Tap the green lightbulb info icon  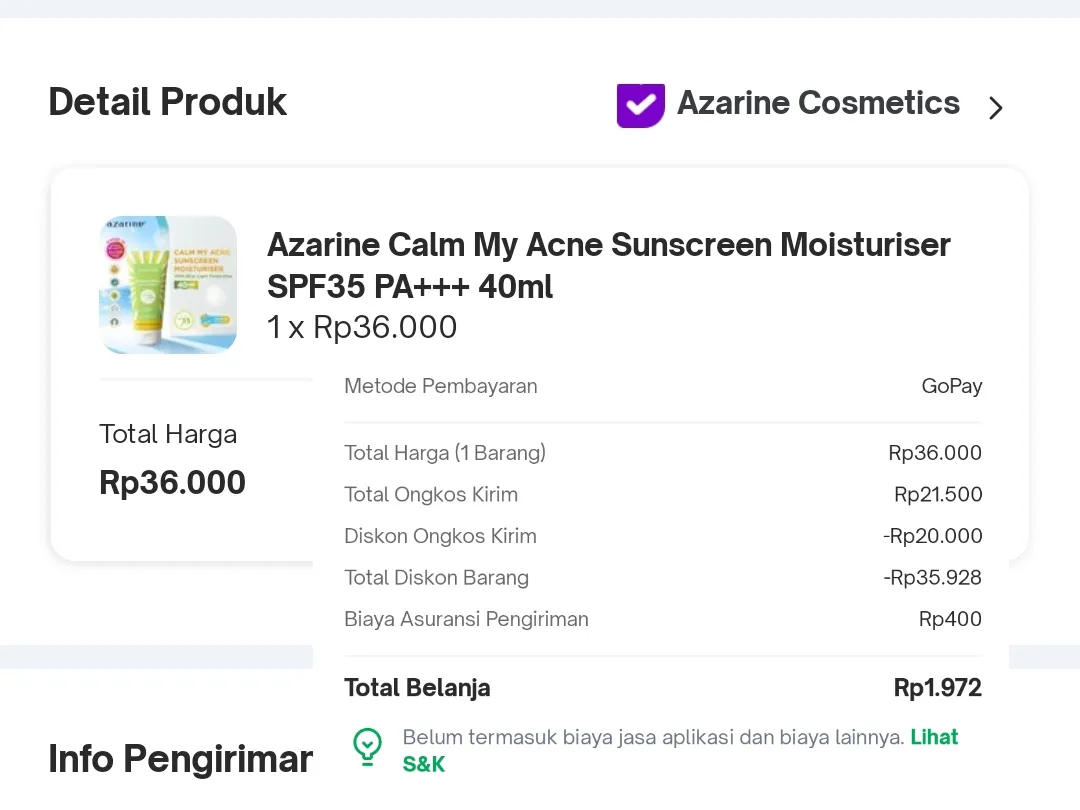click(x=367, y=746)
